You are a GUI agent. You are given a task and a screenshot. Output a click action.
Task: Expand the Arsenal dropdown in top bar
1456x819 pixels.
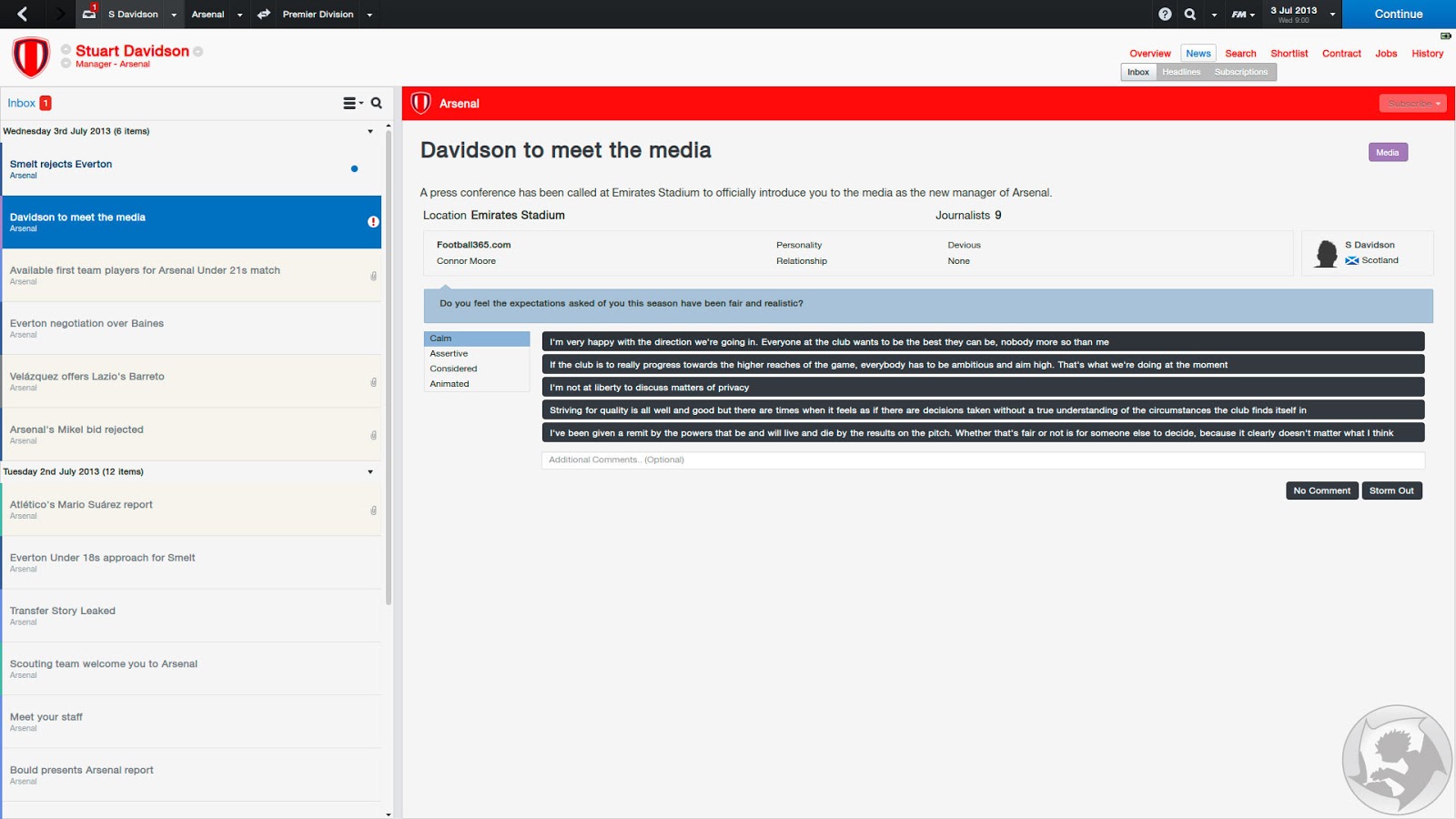240,15
